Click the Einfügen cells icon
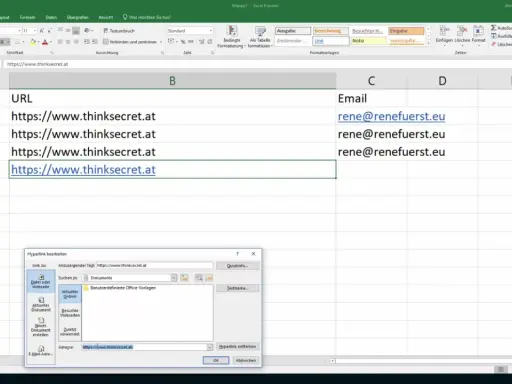This screenshot has width=512, height=384. 444,34
